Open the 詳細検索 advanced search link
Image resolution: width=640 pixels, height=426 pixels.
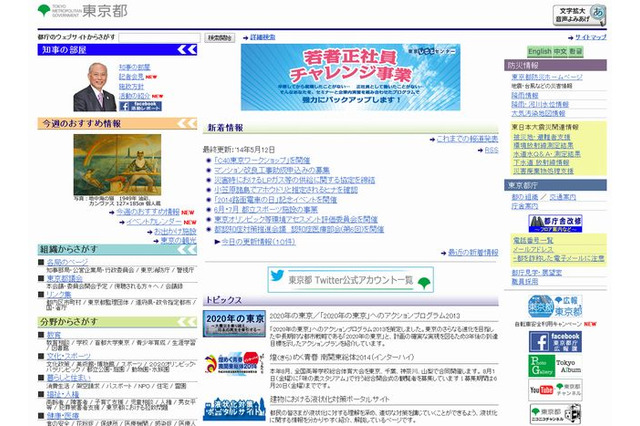pyautogui.click(x=262, y=37)
